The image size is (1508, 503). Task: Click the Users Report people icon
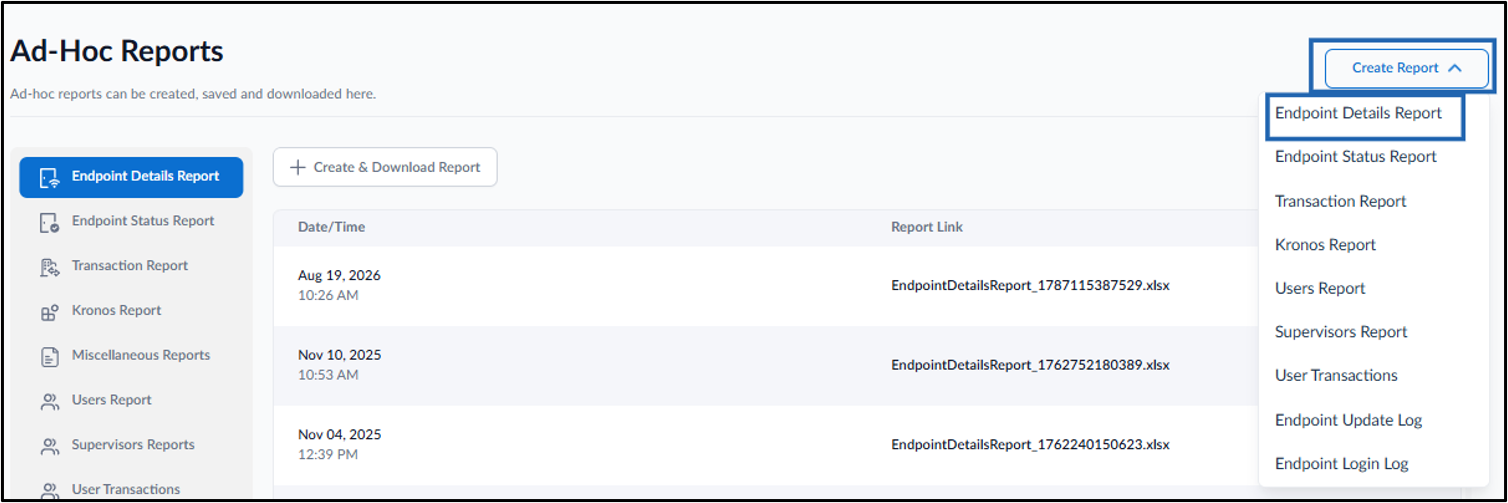point(49,401)
